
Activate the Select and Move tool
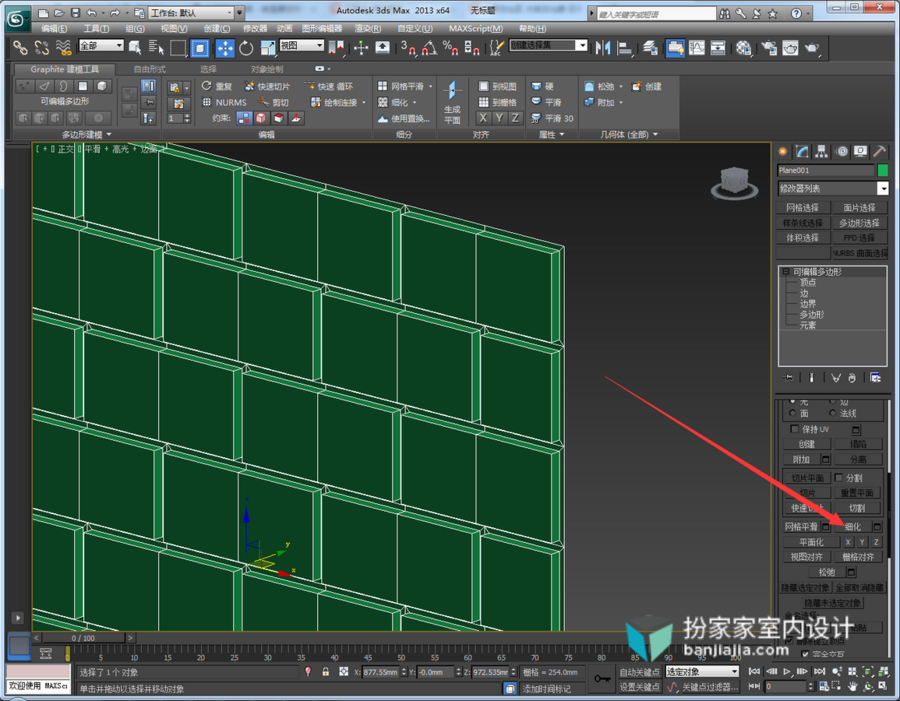[224, 48]
